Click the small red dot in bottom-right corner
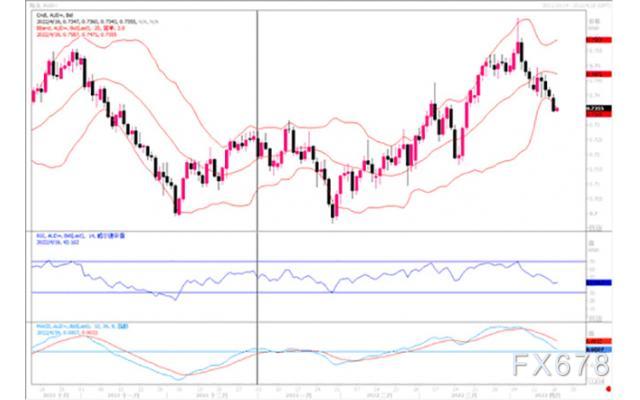Viewport: 640px width, 400px height. 609,389
